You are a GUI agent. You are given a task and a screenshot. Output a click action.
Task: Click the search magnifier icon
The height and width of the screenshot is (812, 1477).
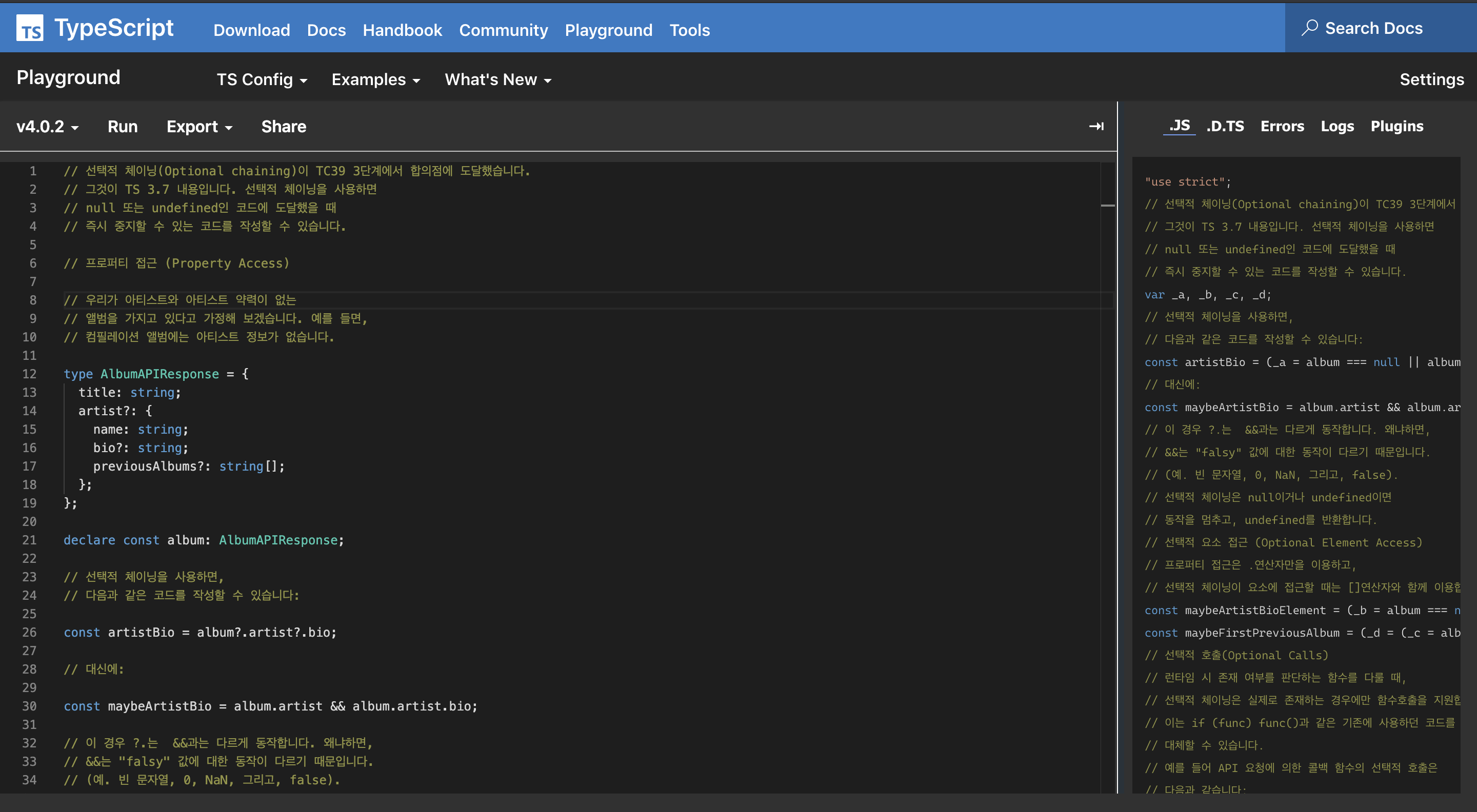[1309, 28]
